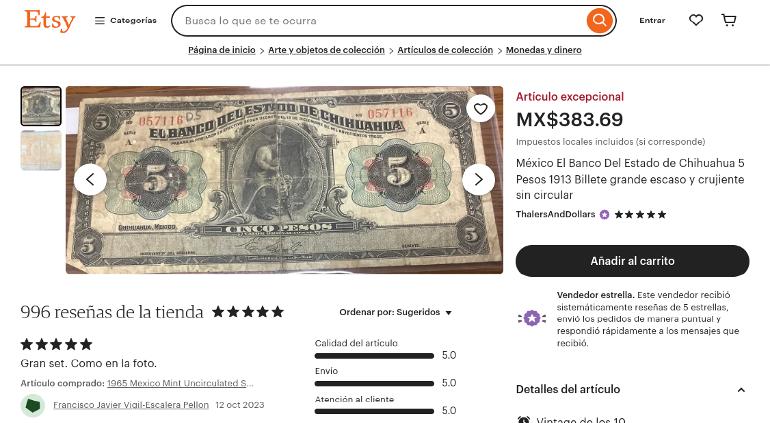Open favorites heart icon in header
Viewport: 770px width, 423px height.
[x=696, y=20]
